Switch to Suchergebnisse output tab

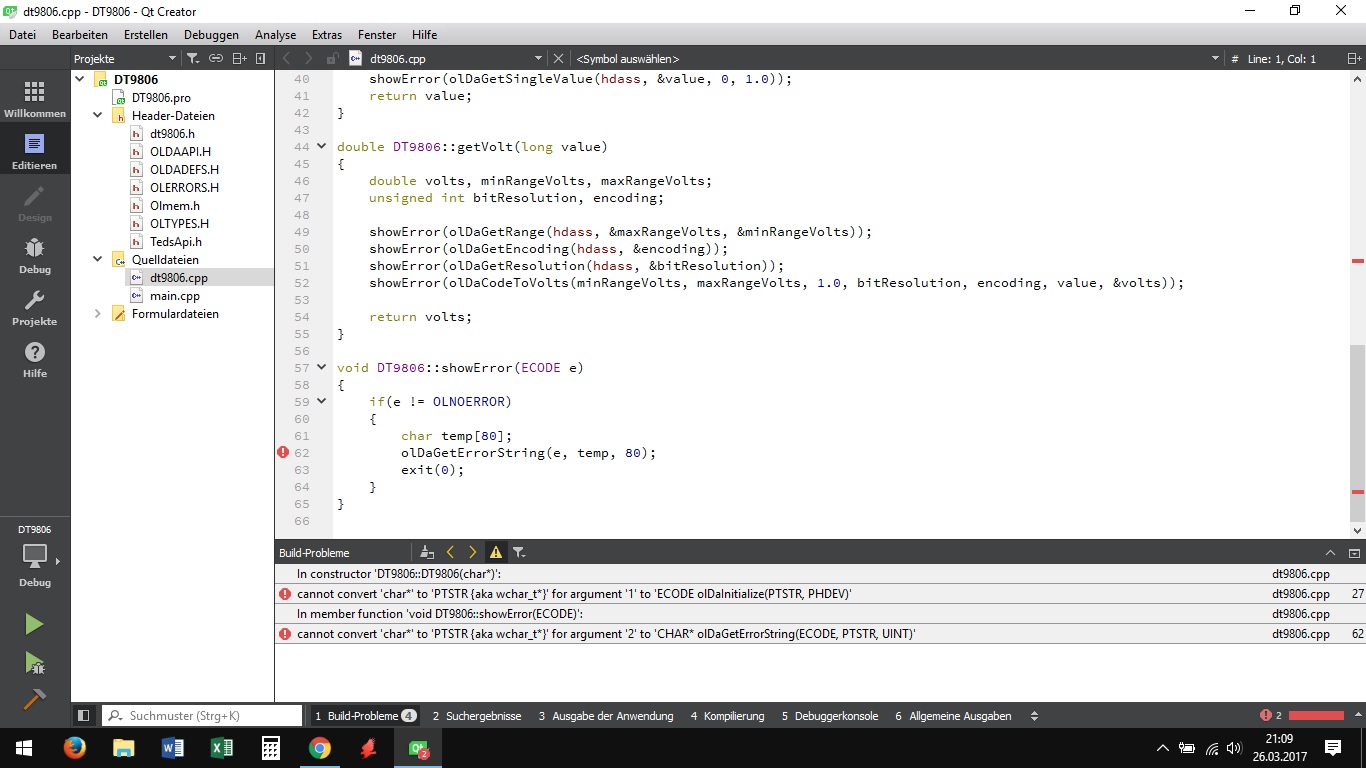[x=477, y=716]
